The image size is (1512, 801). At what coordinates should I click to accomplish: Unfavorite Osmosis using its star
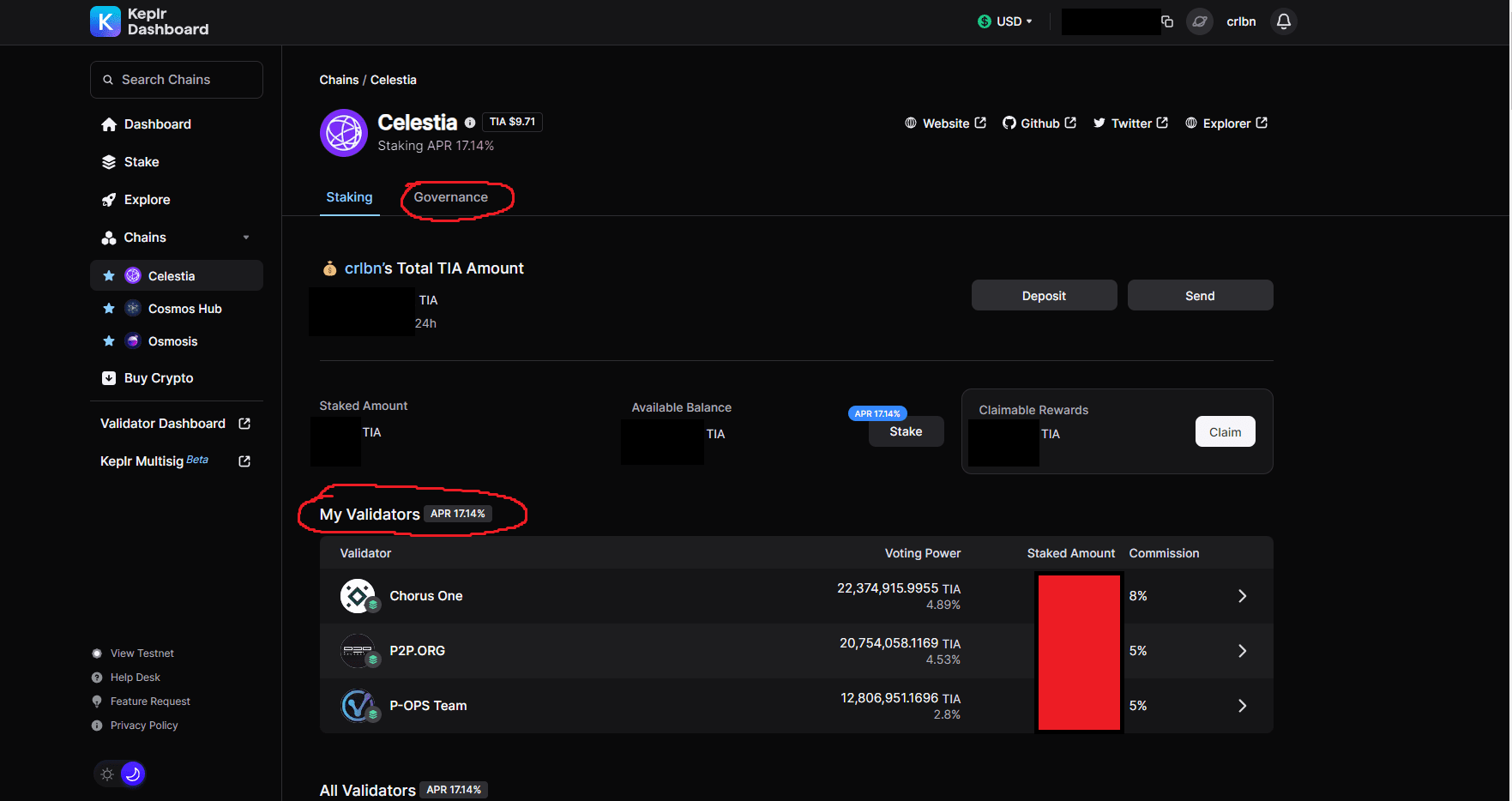pyautogui.click(x=109, y=341)
